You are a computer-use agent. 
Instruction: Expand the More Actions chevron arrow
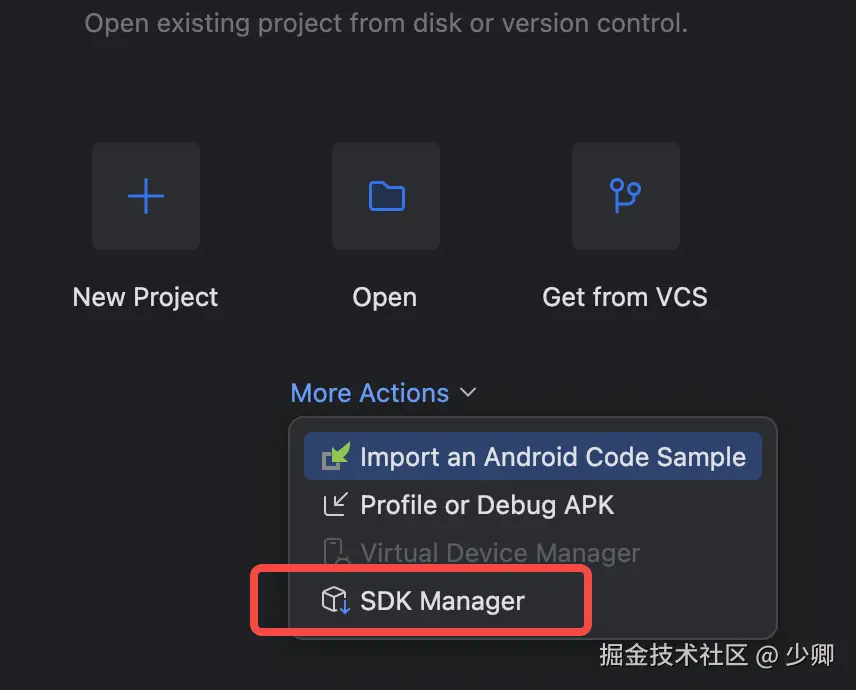tap(468, 394)
